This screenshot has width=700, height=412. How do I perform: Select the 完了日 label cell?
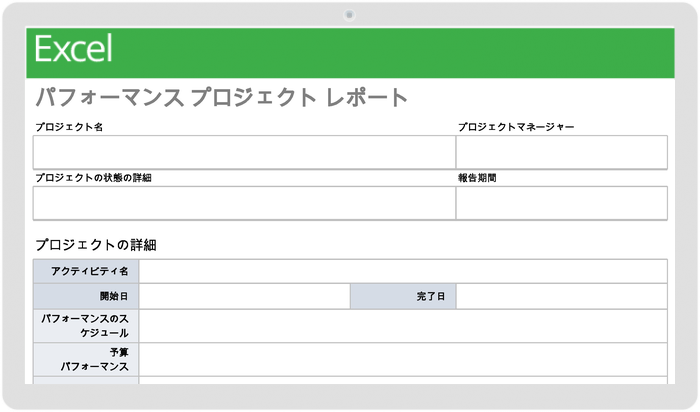tap(403, 296)
